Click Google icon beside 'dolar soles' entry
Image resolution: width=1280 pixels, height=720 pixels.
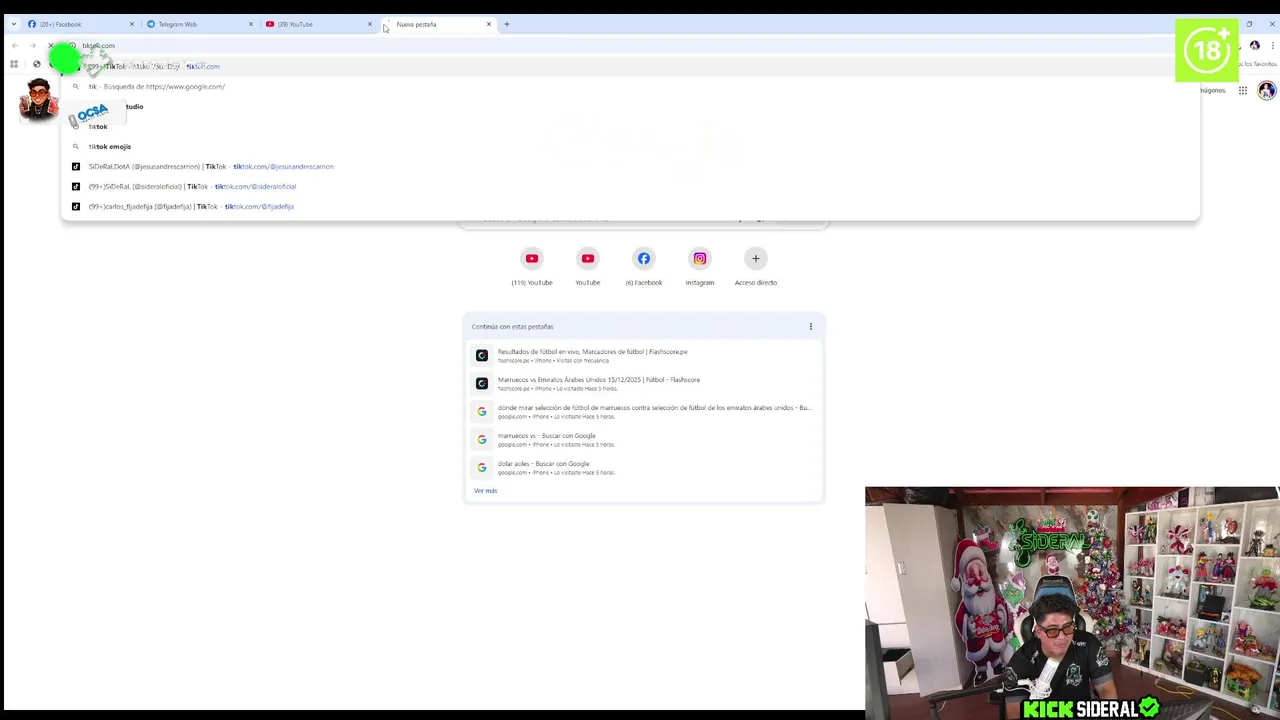click(482, 467)
